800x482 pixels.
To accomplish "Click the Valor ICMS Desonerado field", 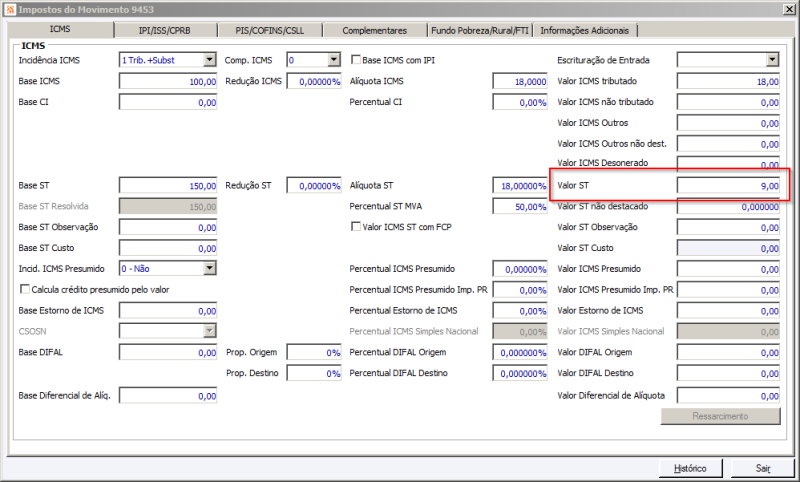I will (728, 164).
